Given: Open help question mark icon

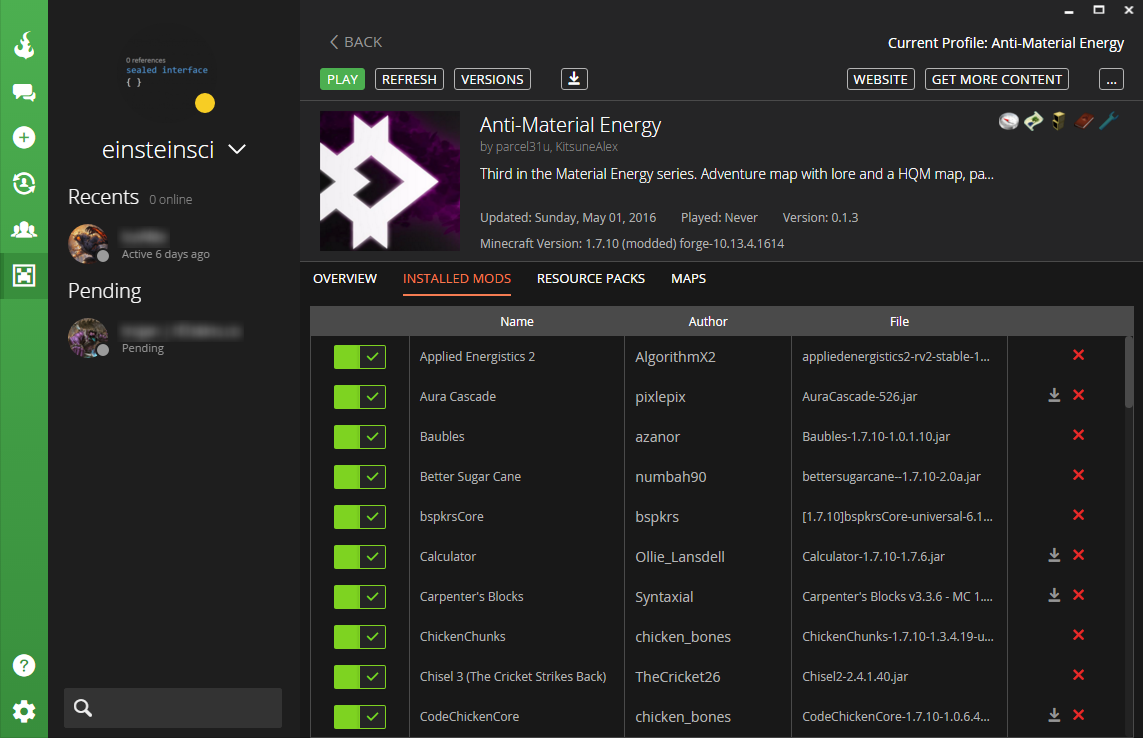Looking at the screenshot, I should coord(24,665).
